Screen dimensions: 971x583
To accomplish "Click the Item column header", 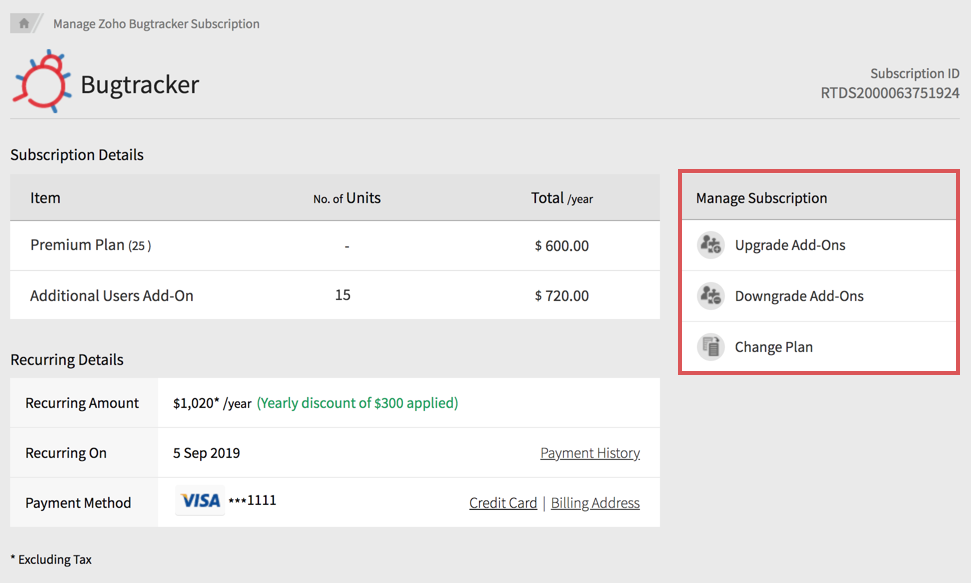I will click(45, 198).
